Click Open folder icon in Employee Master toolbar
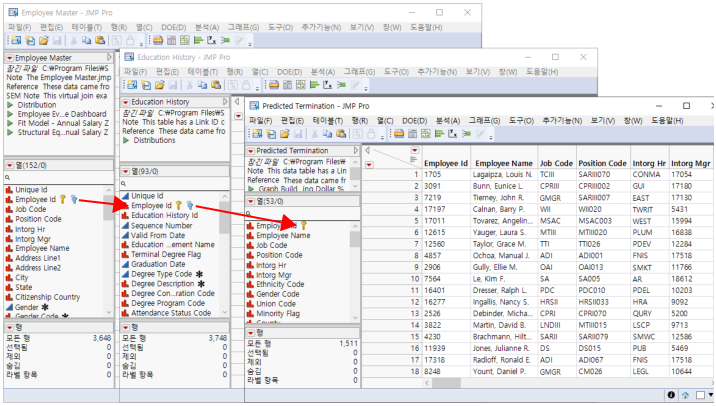 click(44, 40)
